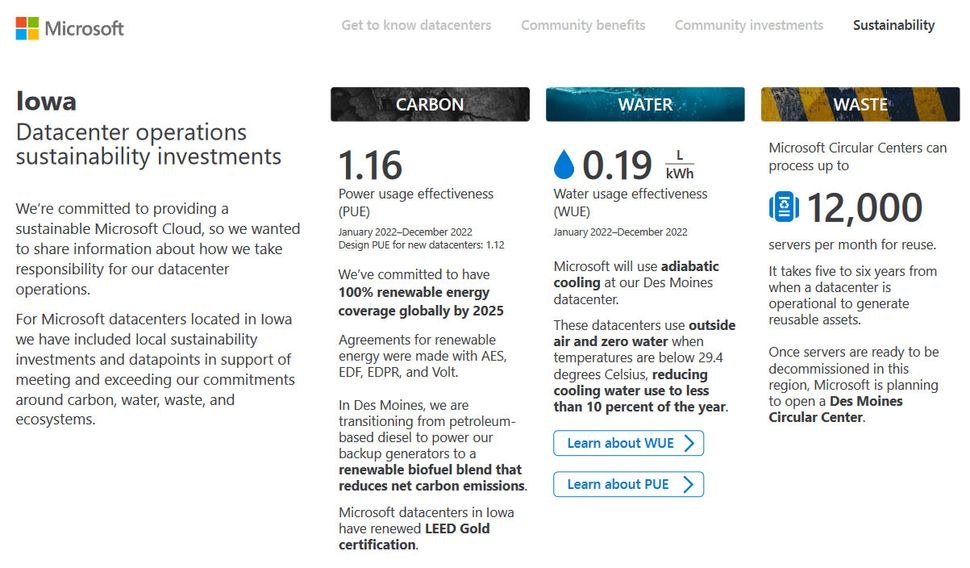Click the L per kWh unit label
970x568 pixels.
(x=679, y=165)
